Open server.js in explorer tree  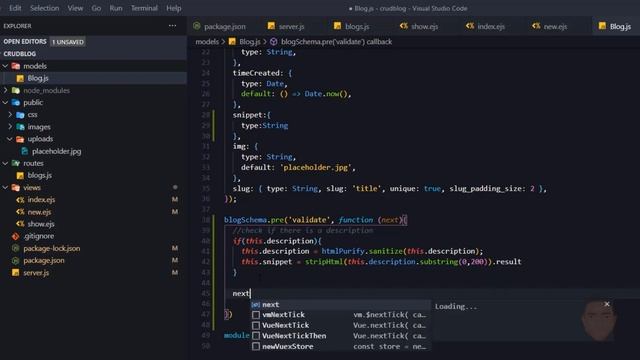point(36,273)
